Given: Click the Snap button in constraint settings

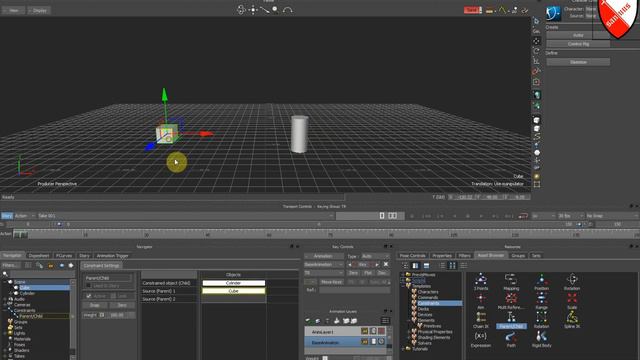Looking at the screenshot, I should pyautogui.click(x=95, y=305).
